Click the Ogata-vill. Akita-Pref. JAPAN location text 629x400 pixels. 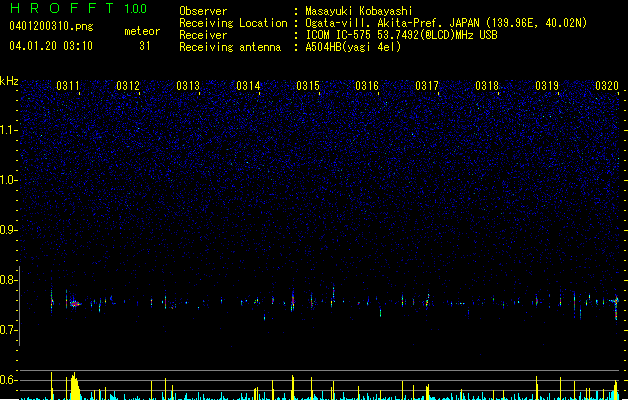click(x=446, y=23)
